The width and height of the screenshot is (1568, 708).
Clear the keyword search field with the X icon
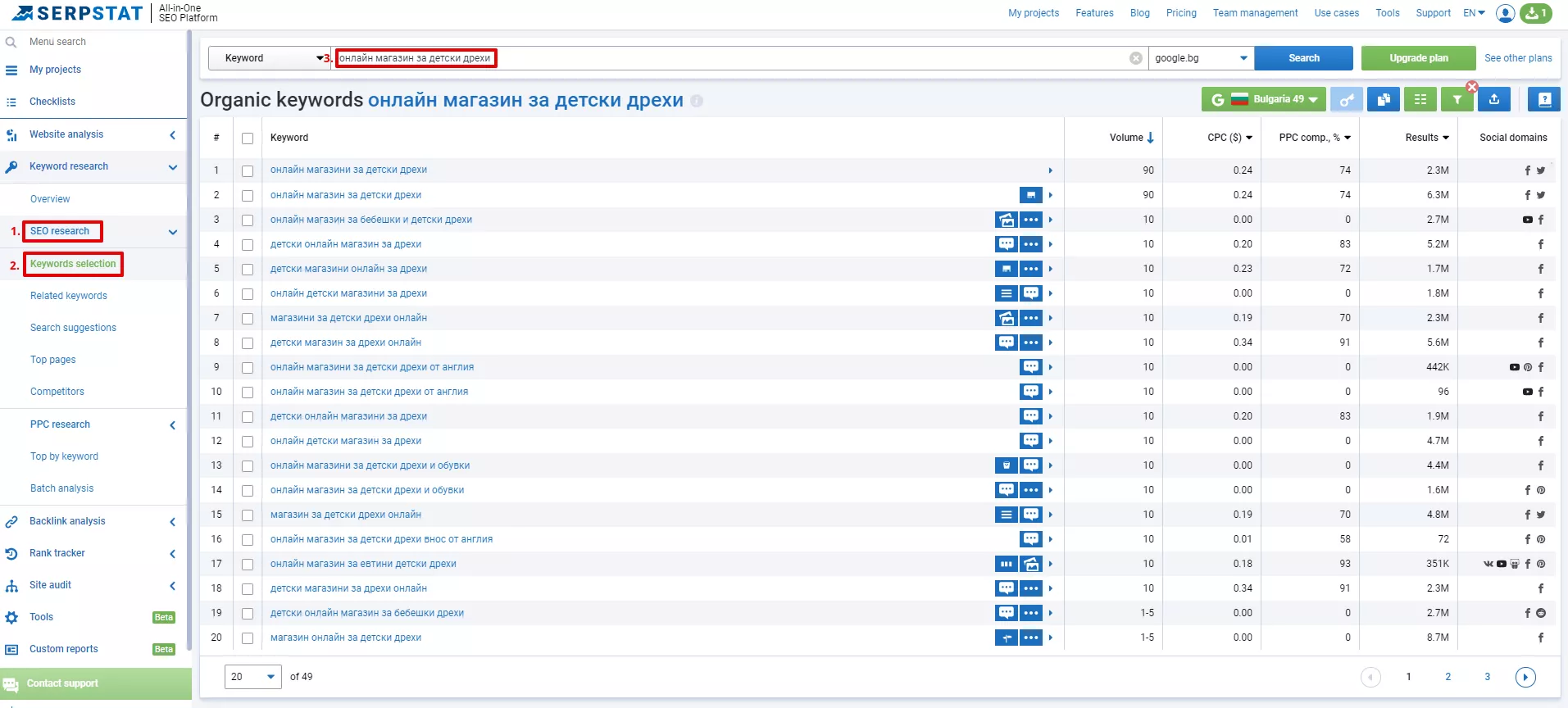point(1135,58)
